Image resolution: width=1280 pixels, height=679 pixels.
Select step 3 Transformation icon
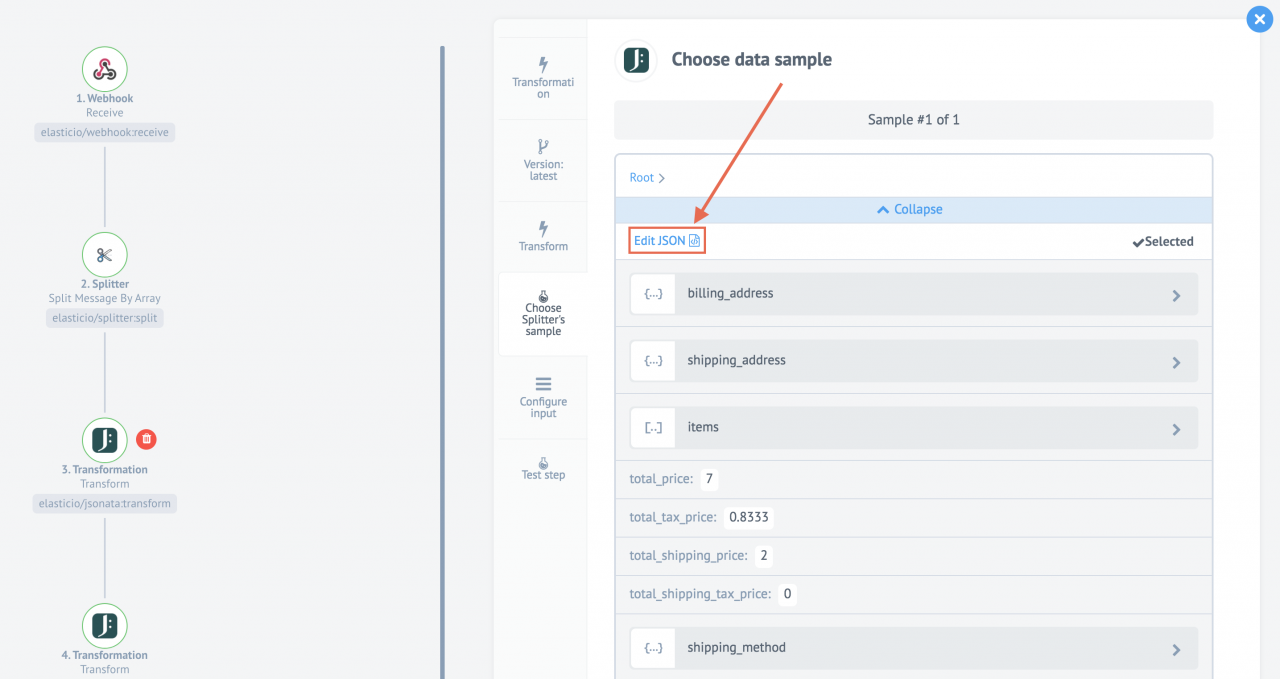point(104,440)
